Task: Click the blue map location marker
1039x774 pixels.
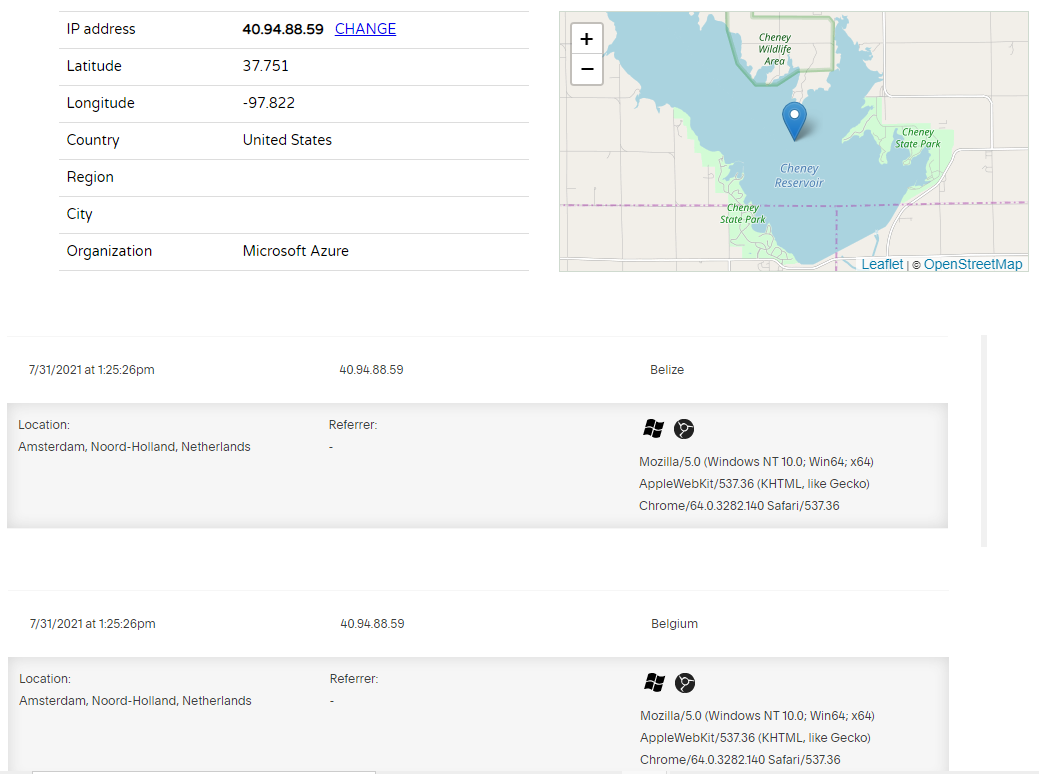Action: [794, 121]
